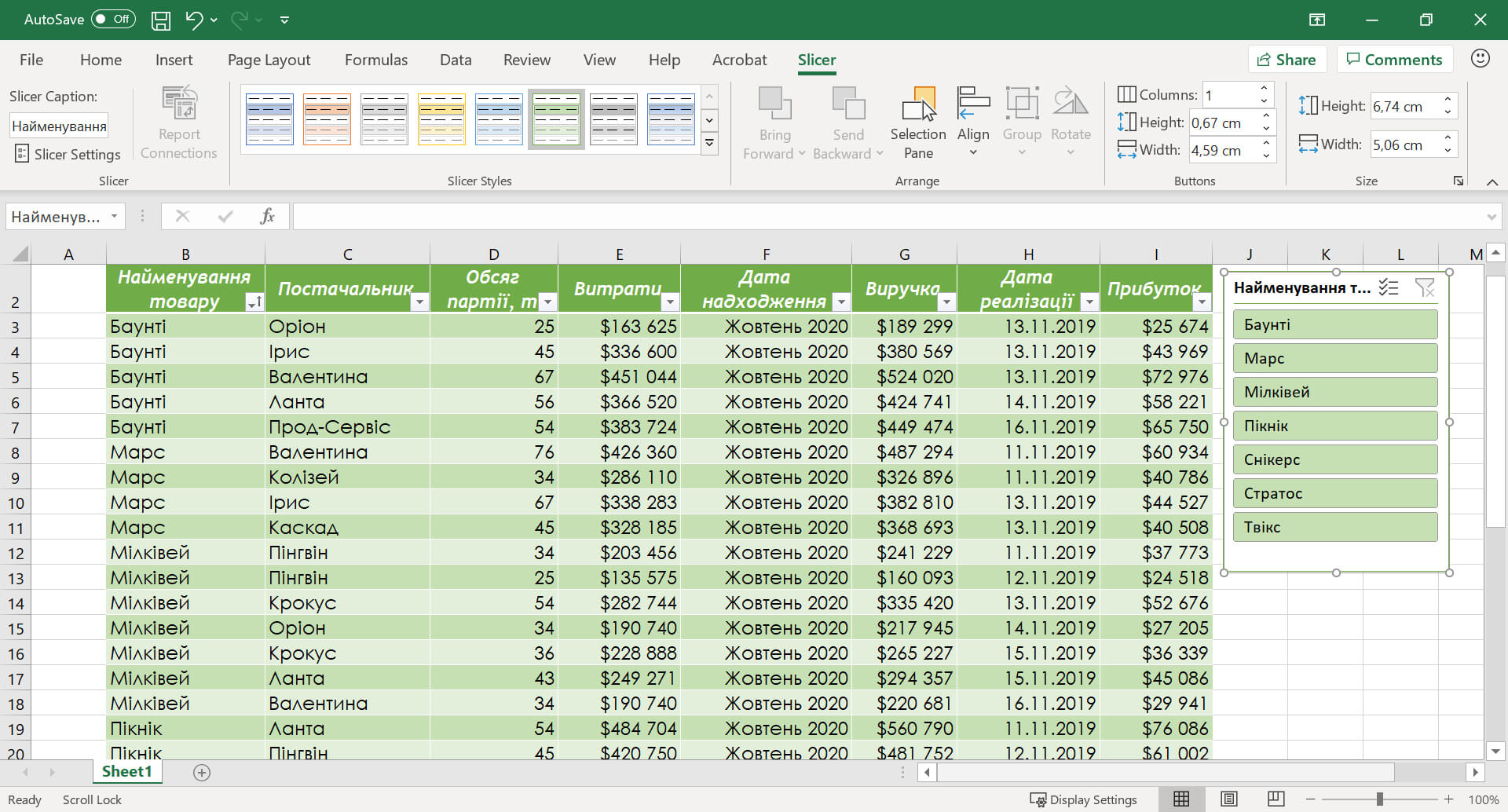Switch to Page Break Preview view
This screenshot has width=1508, height=812.
coord(1276,799)
